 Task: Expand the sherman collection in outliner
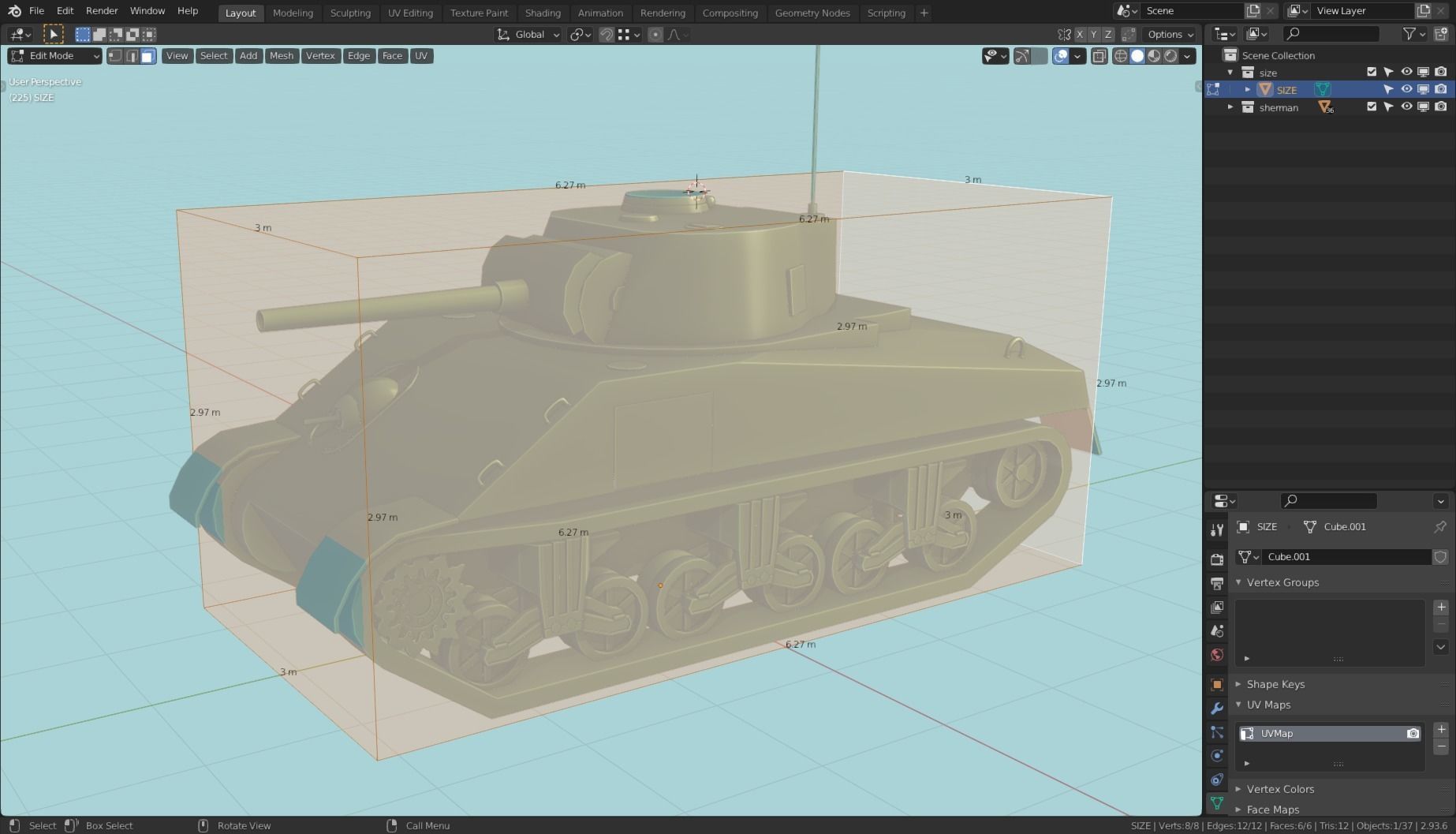click(1230, 107)
